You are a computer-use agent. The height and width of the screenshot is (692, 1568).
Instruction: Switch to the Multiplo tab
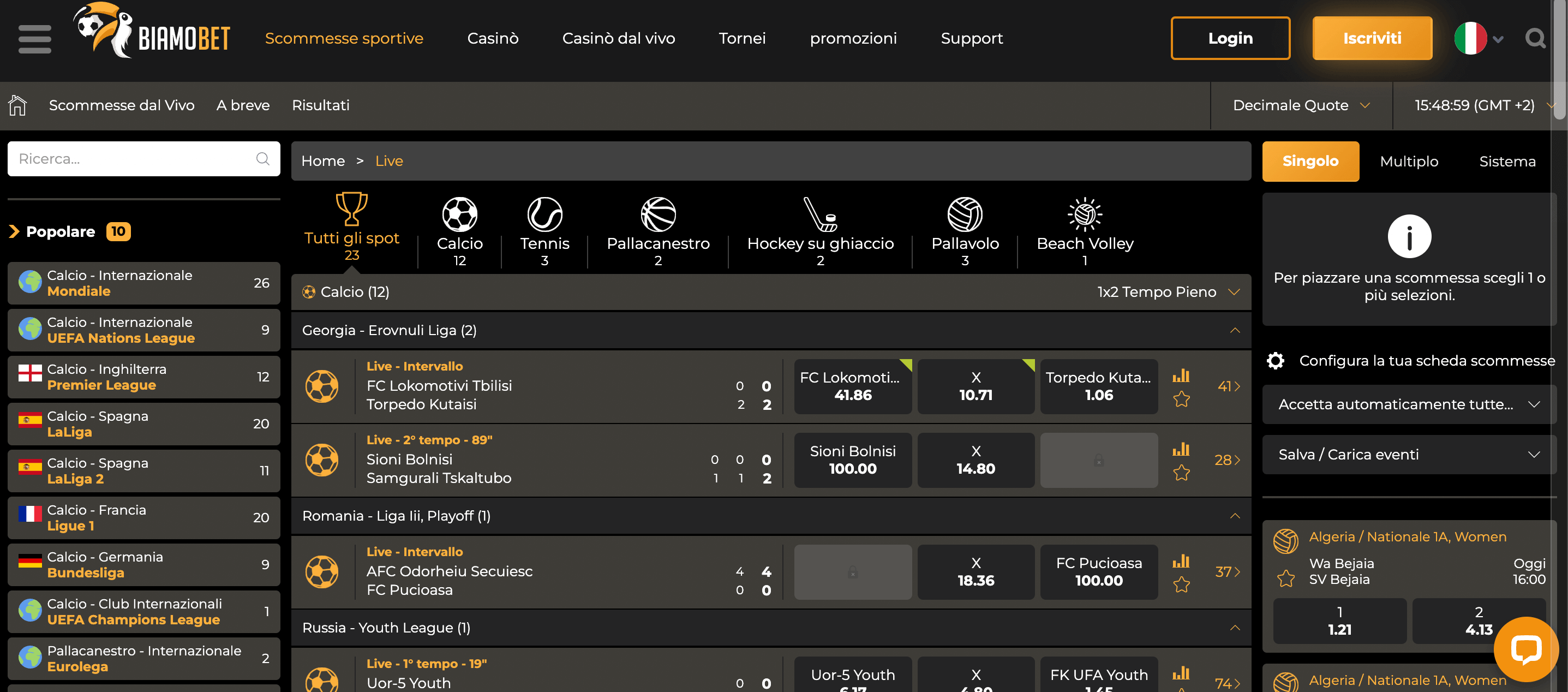tap(1409, 162)
